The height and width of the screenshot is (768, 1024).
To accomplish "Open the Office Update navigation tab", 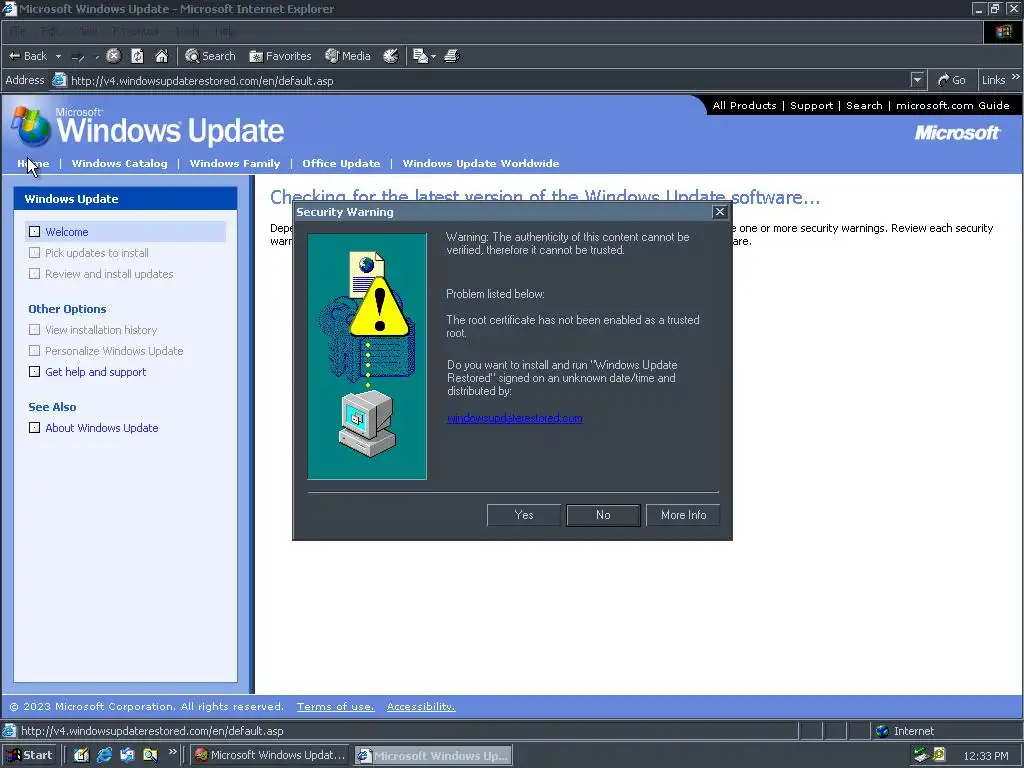I will coord(341,163).
